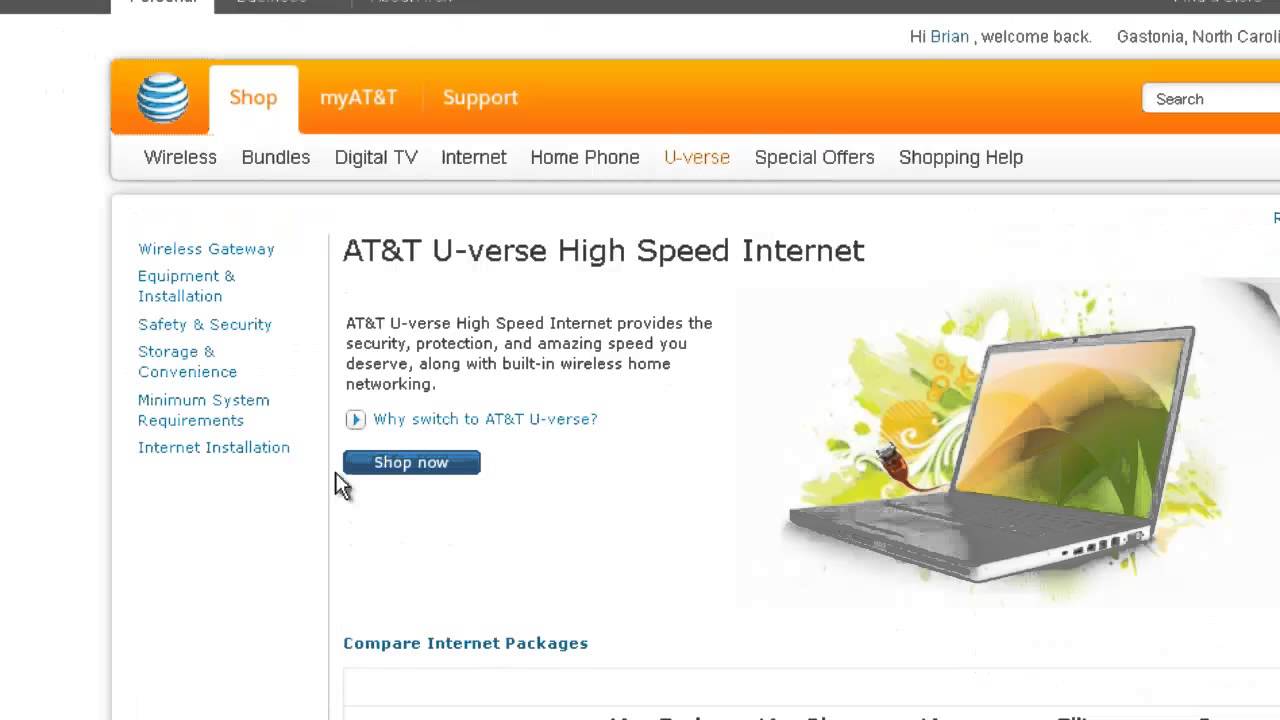Go to Digital TV section

click(376, 158)
